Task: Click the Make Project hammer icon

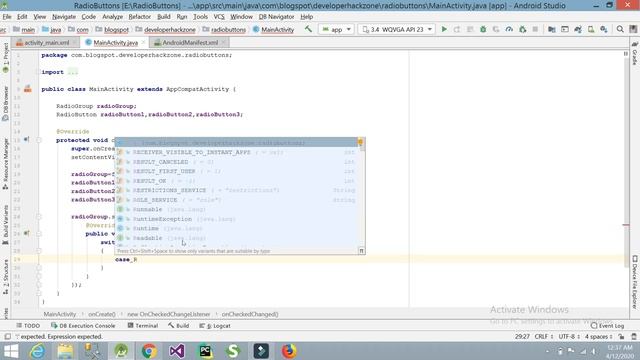Action: (x=308, y=29)
